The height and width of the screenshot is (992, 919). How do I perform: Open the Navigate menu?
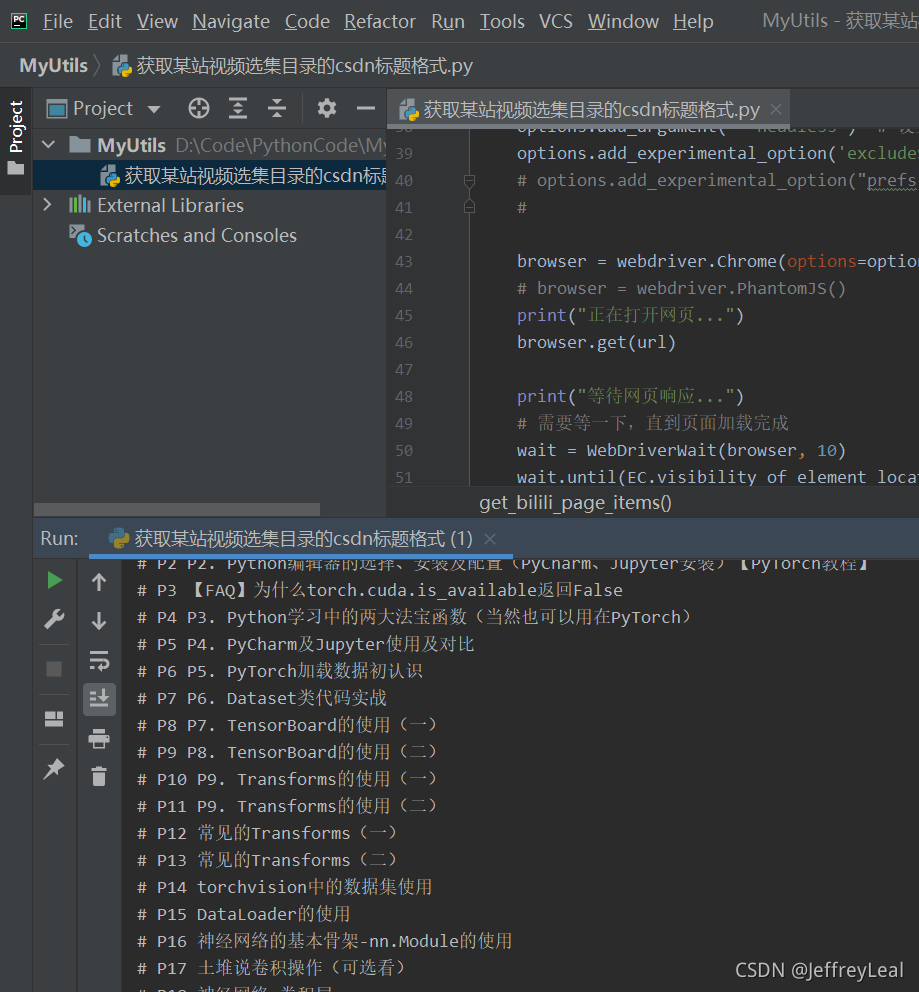[231, 22]
